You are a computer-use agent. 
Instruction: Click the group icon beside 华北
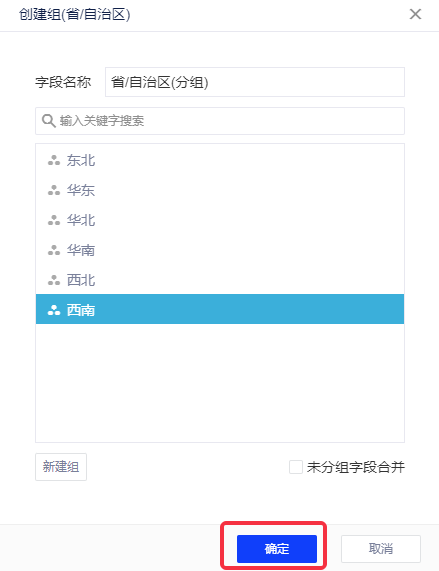tap(54, 220)
